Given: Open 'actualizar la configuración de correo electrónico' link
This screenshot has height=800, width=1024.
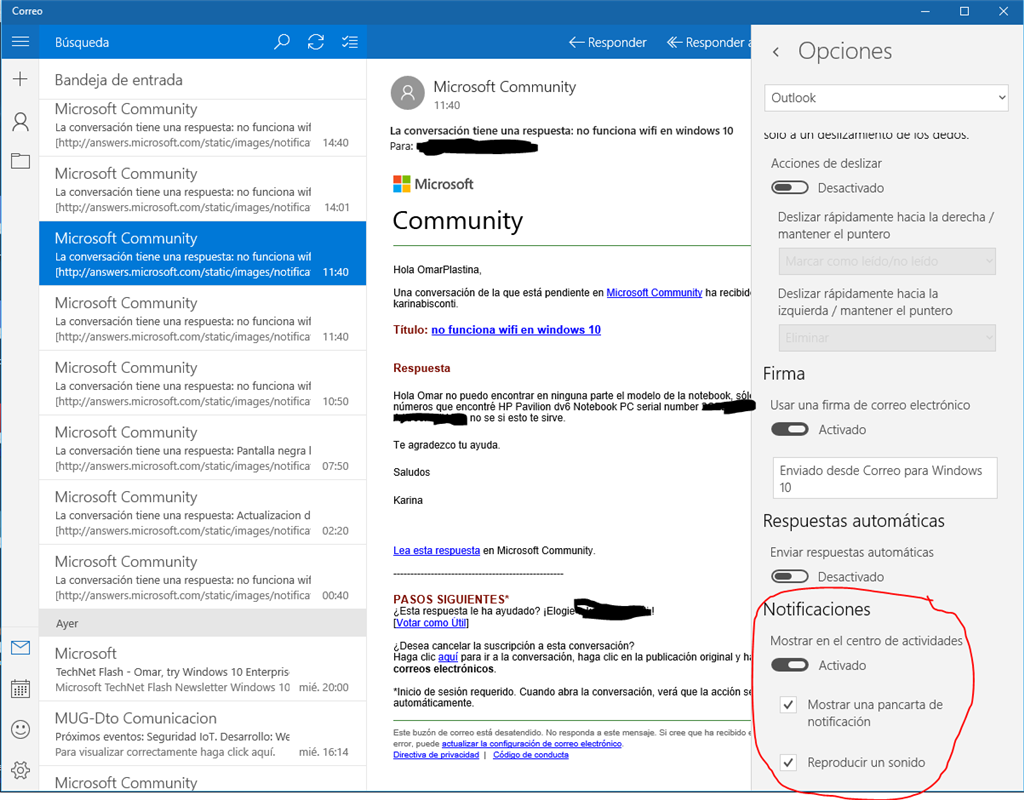Looking at the screenshot, I should click(532, 744).
